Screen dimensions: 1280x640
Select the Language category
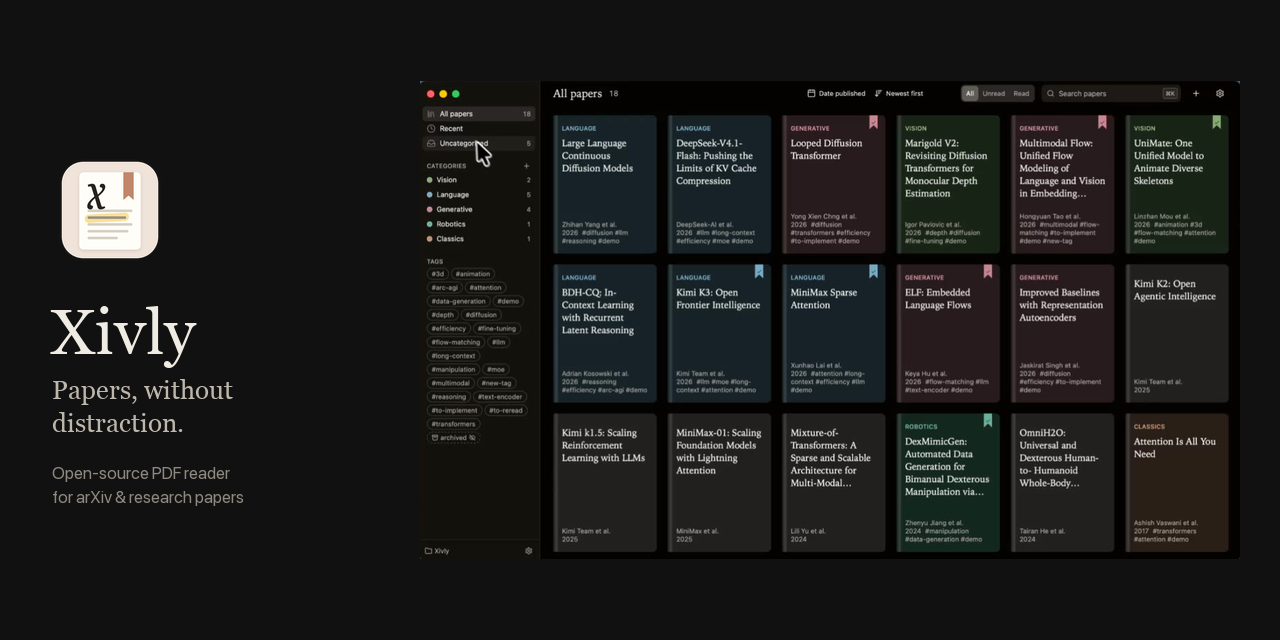pos(479,195)
